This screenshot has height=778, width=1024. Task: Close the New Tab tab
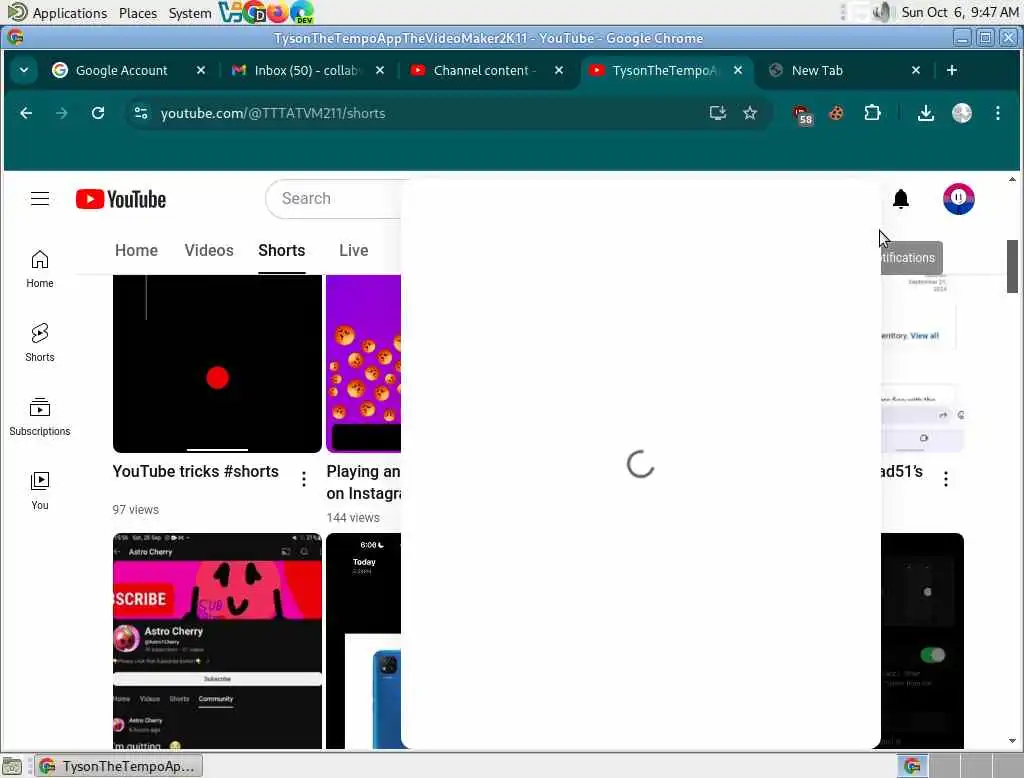coord(916,70)
